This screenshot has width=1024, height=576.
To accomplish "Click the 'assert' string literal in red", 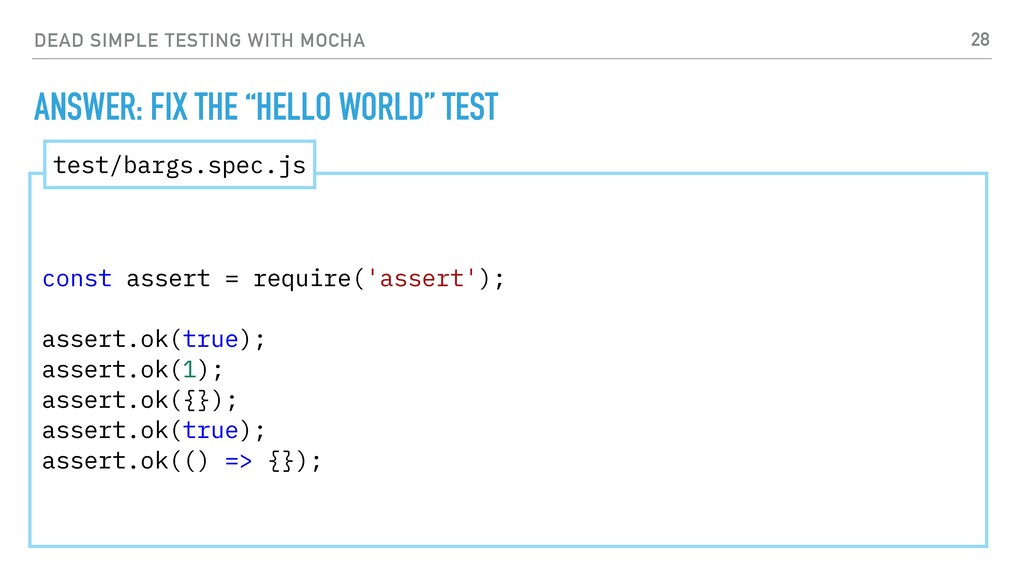I will [x=422, y=278].
